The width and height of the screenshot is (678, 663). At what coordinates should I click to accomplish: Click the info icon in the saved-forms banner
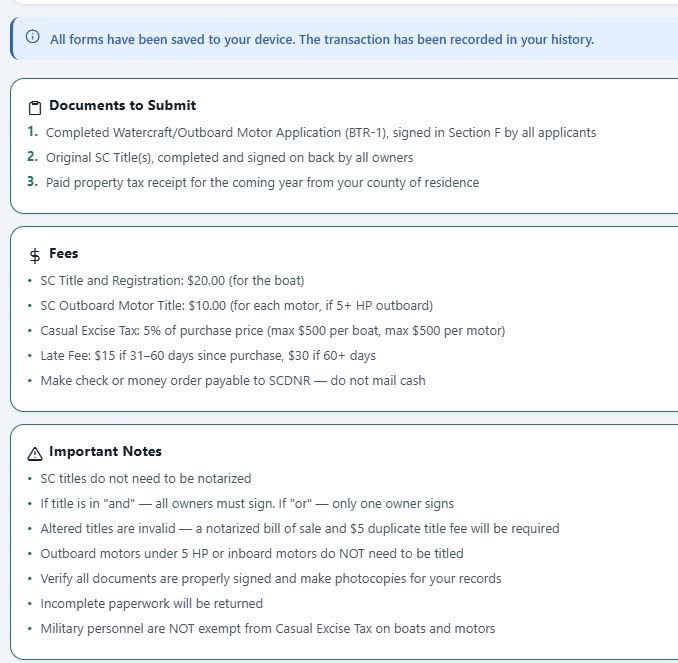tap(33, 38)
